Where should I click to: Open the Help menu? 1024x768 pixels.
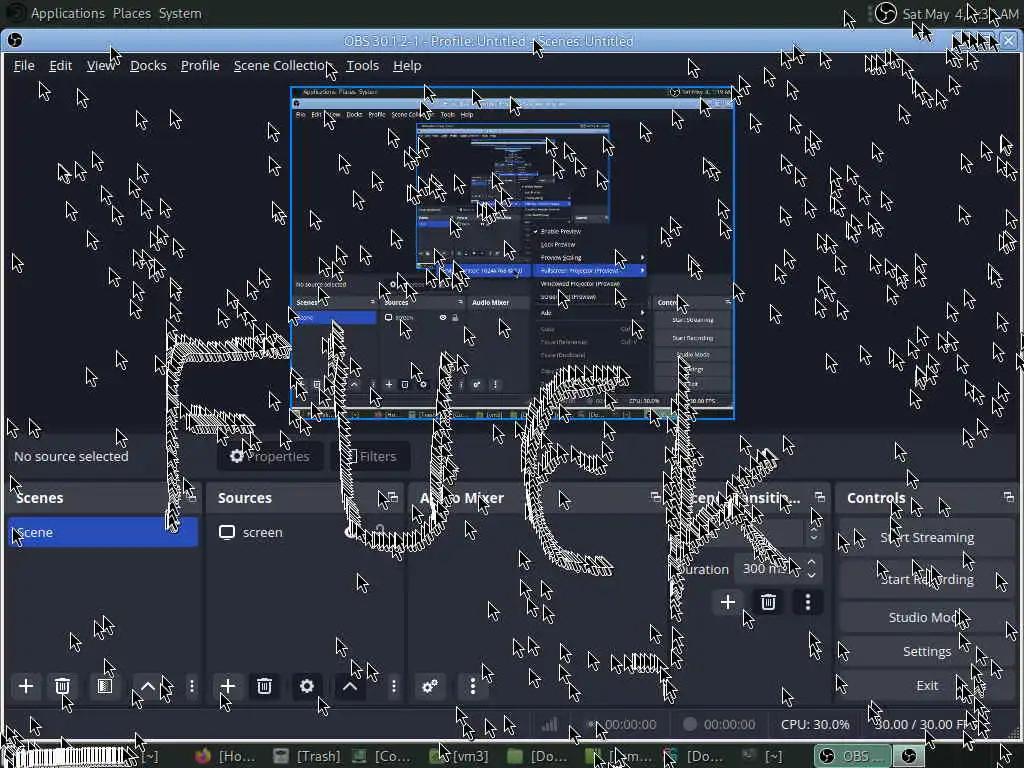[407, 65]
